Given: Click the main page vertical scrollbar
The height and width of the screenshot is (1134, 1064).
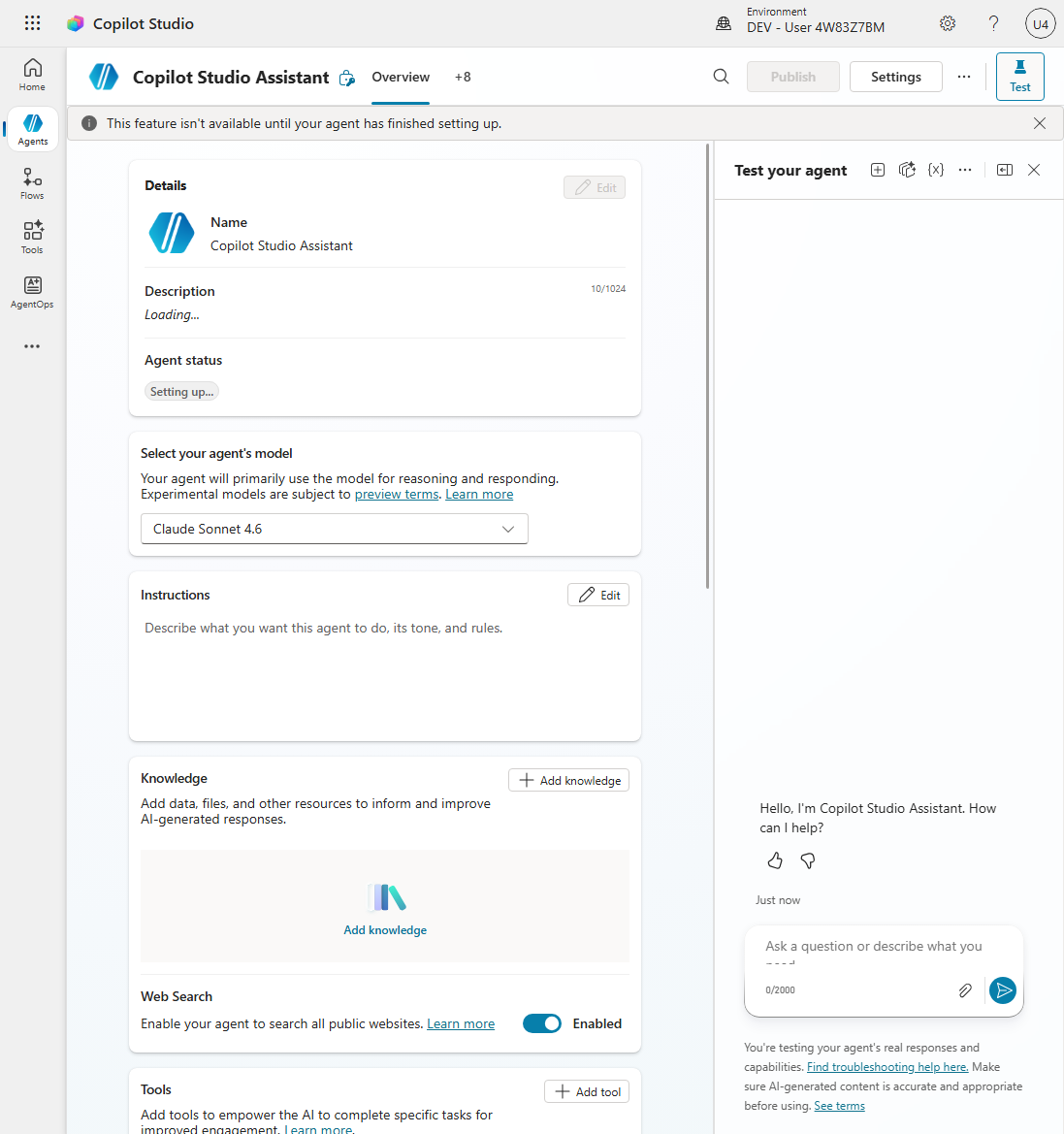Looking at the screenshot, I should (x=707, y=365).
